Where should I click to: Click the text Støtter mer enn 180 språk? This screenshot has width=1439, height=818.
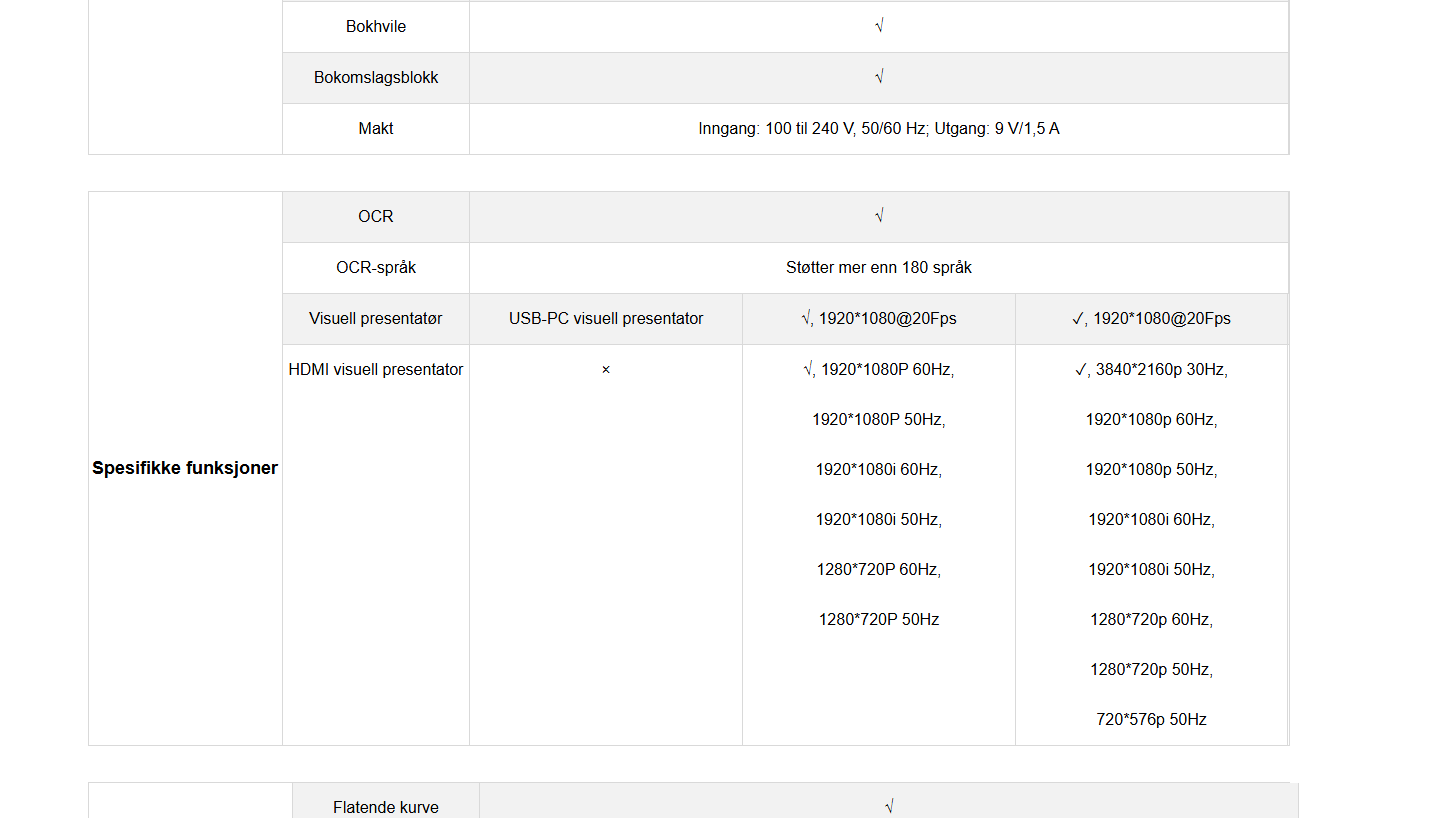878,268
